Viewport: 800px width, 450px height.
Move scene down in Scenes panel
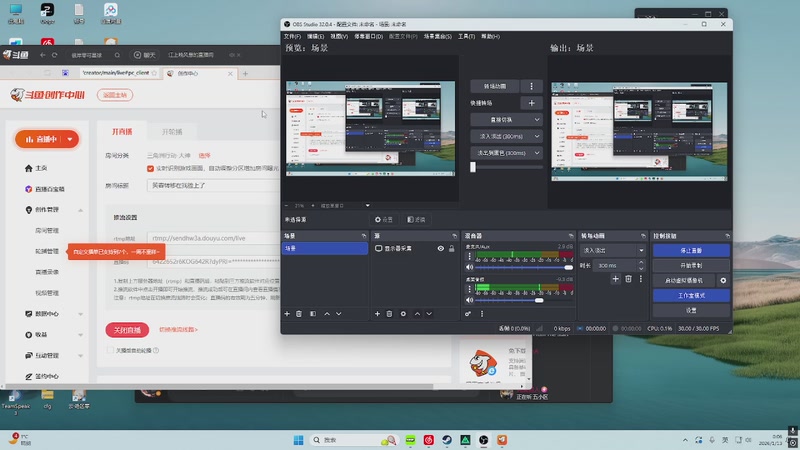[339, 314]
